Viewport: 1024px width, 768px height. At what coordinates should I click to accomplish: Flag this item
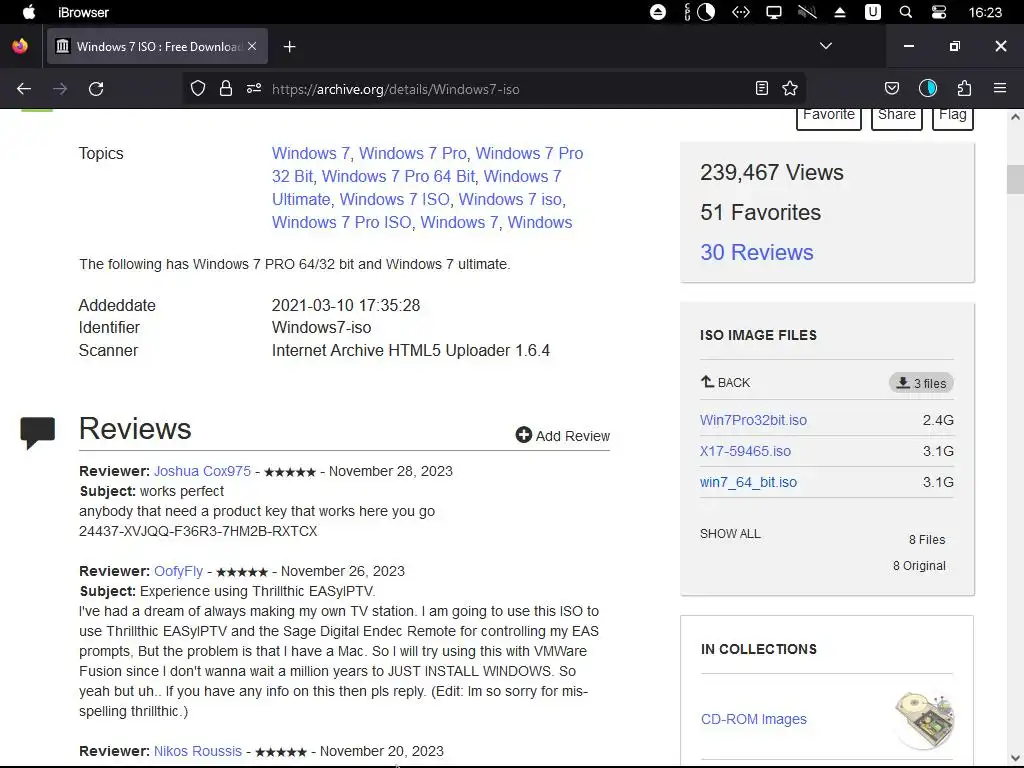point(953,118)
